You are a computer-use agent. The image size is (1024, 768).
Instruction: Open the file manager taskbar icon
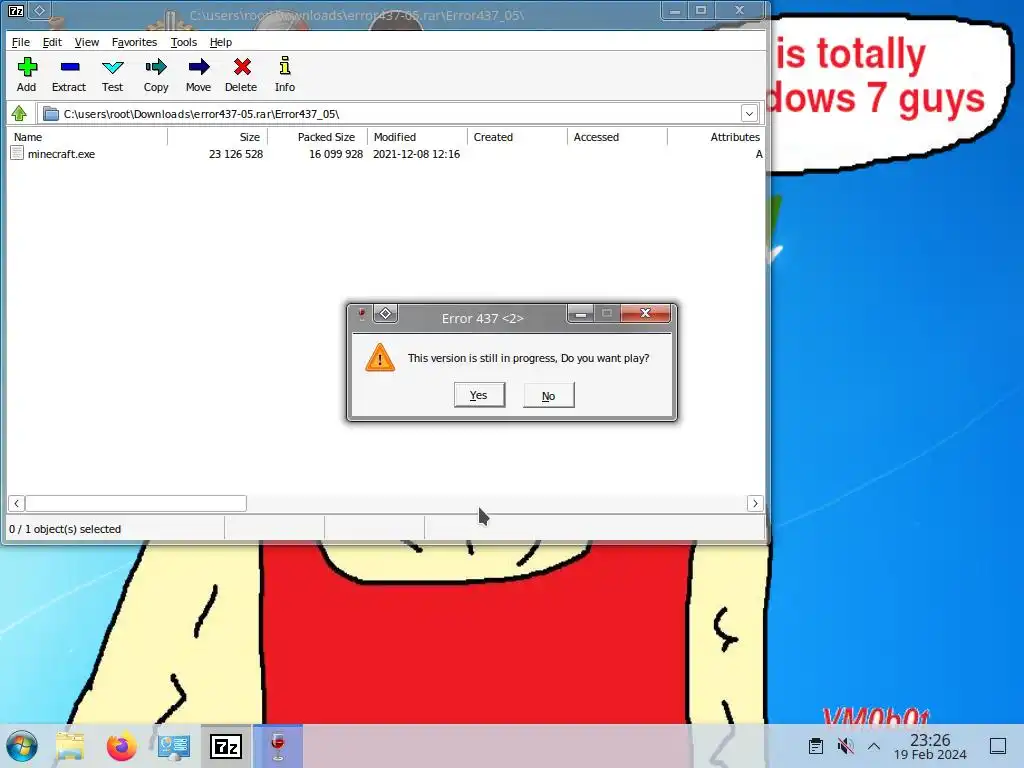(70, 746)
